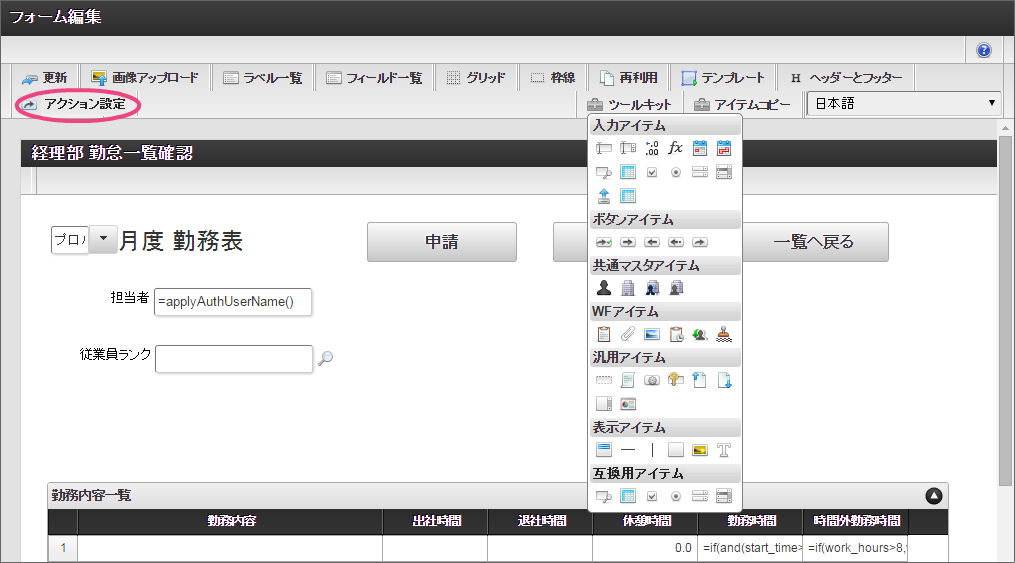The height and width of the screenshot is (563, 1015).
Task: Click the 申請 button on the form
Action: pyautogui.click(x=441, y=242)
